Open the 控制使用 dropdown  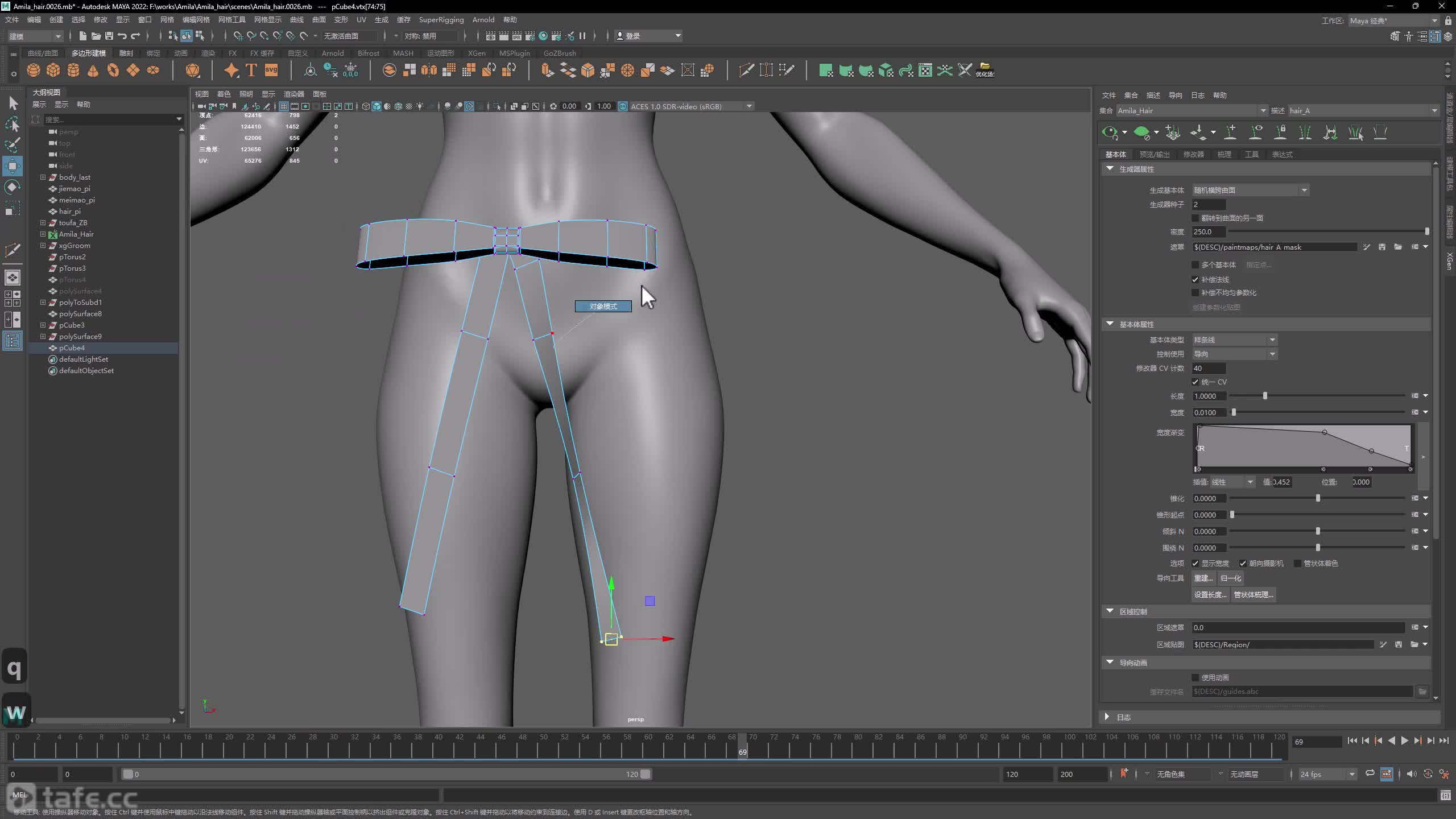tap(1235, 354)
